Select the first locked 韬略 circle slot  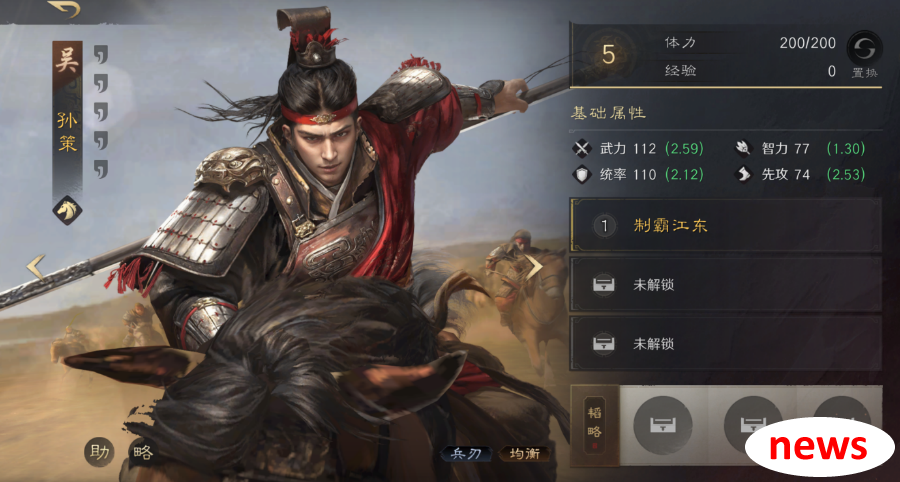click(x=662, y=425)
